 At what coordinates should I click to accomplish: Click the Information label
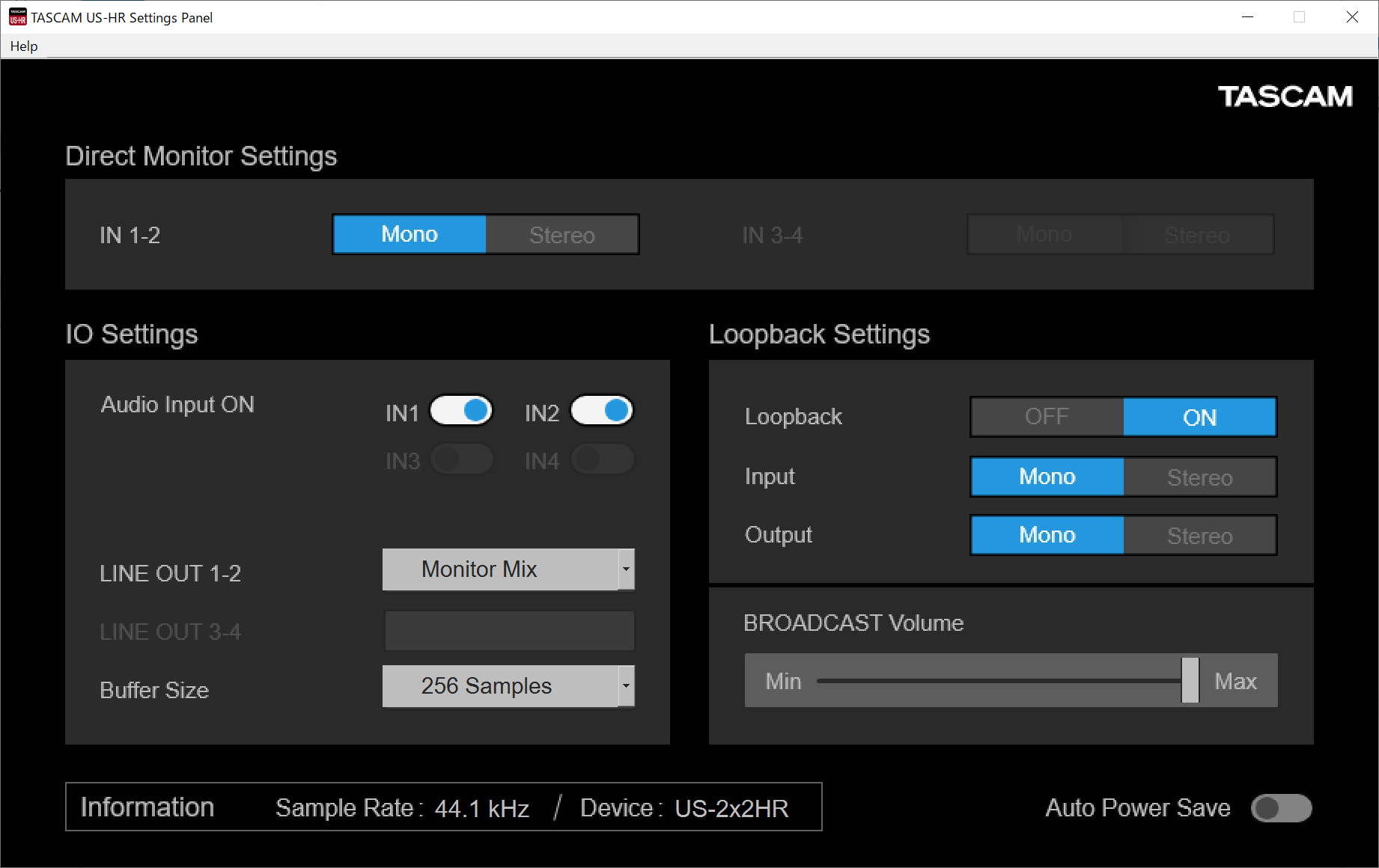click(147, 807)
